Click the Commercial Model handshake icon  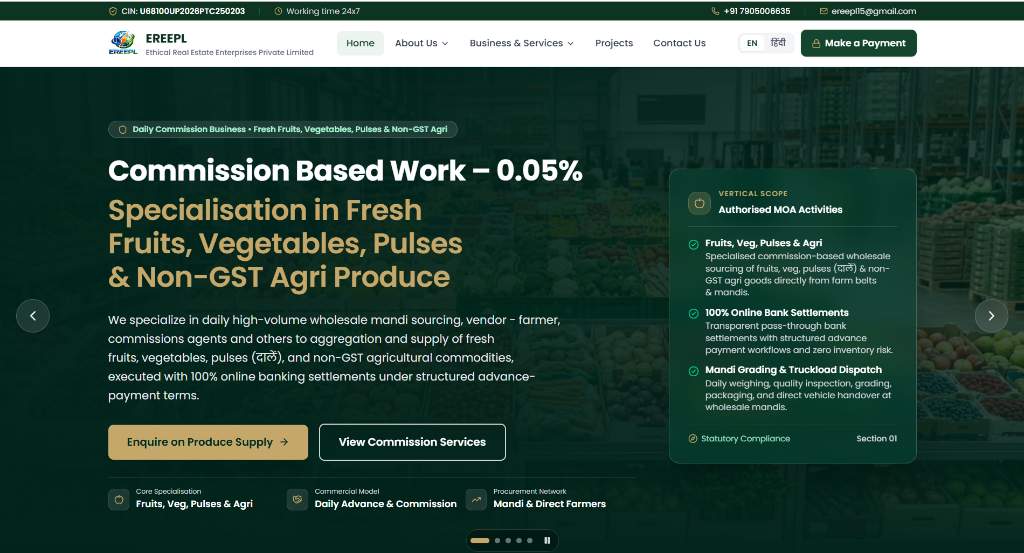(x=297, y=499)
